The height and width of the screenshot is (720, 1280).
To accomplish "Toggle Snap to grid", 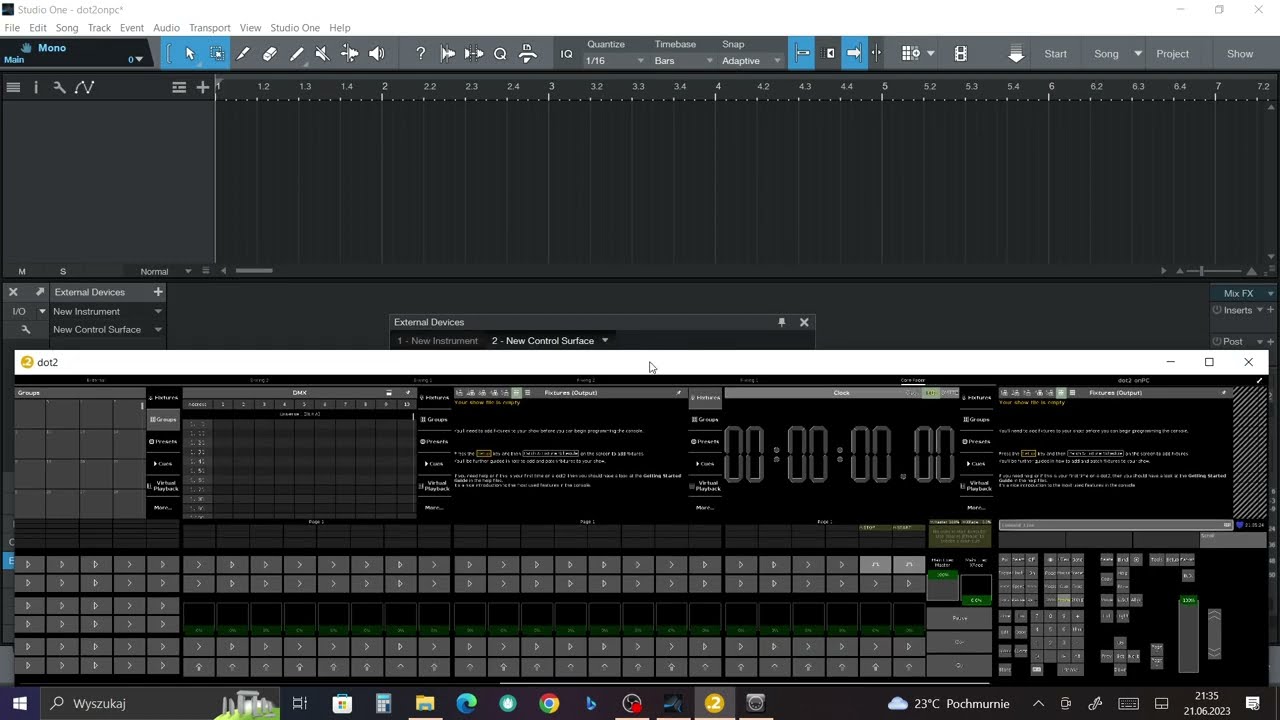I will tap(802, 54).
